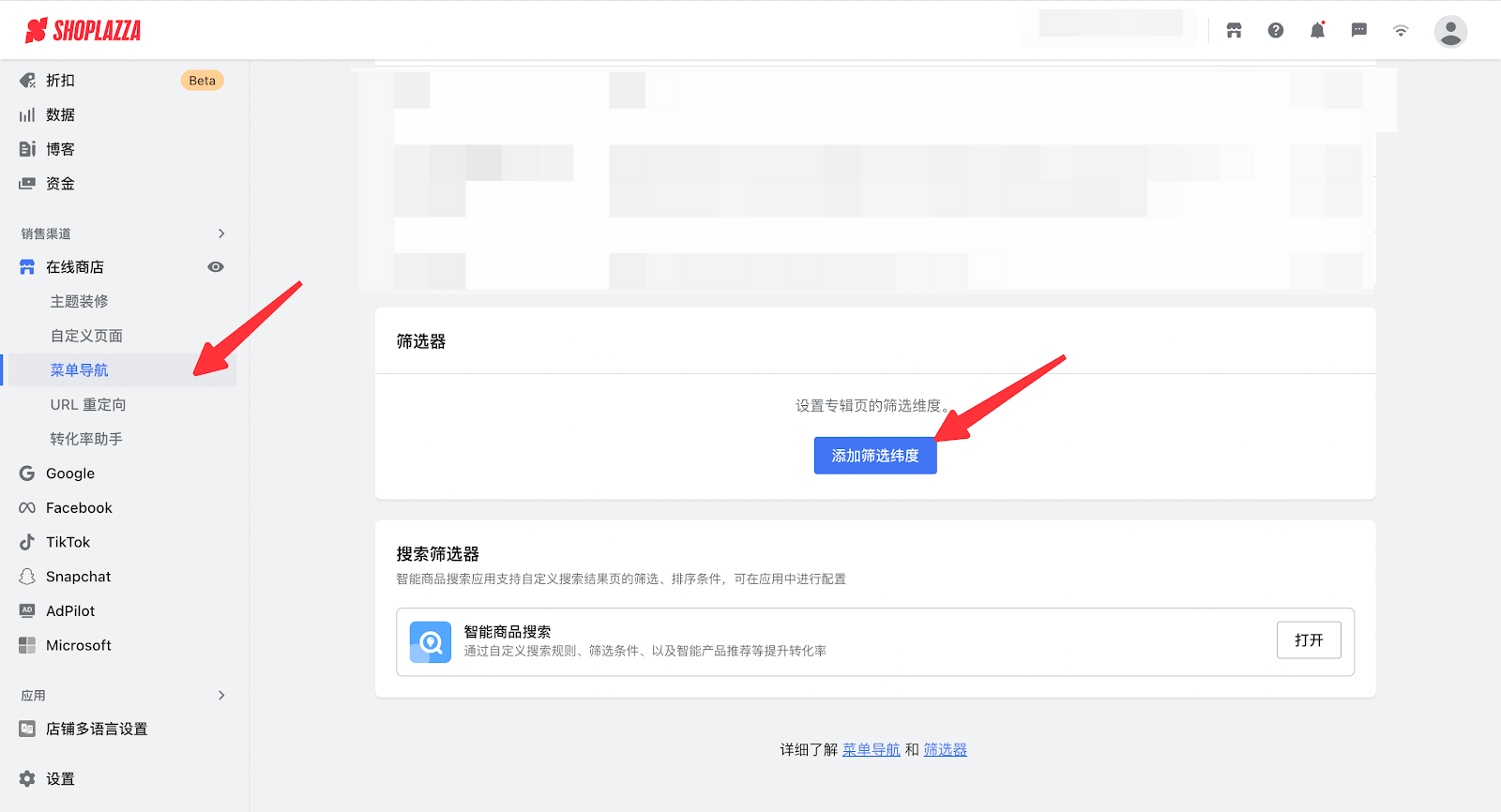Expand the 销售渠道 sales channels section
Image resolution: width=1501 pixels, height=812 pixels.
221,233
